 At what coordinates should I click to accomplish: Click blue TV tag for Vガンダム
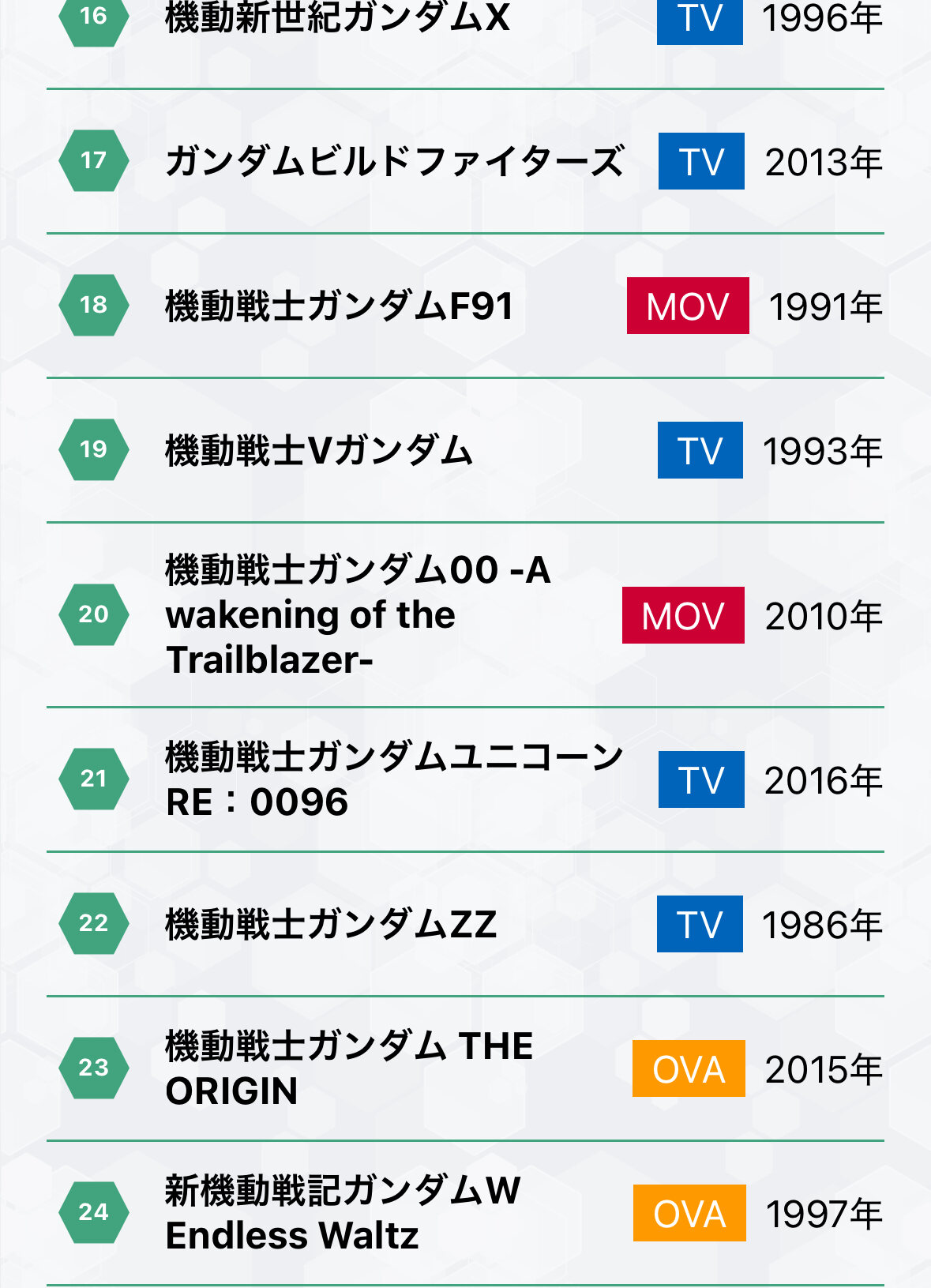click(x=700, y=450)
